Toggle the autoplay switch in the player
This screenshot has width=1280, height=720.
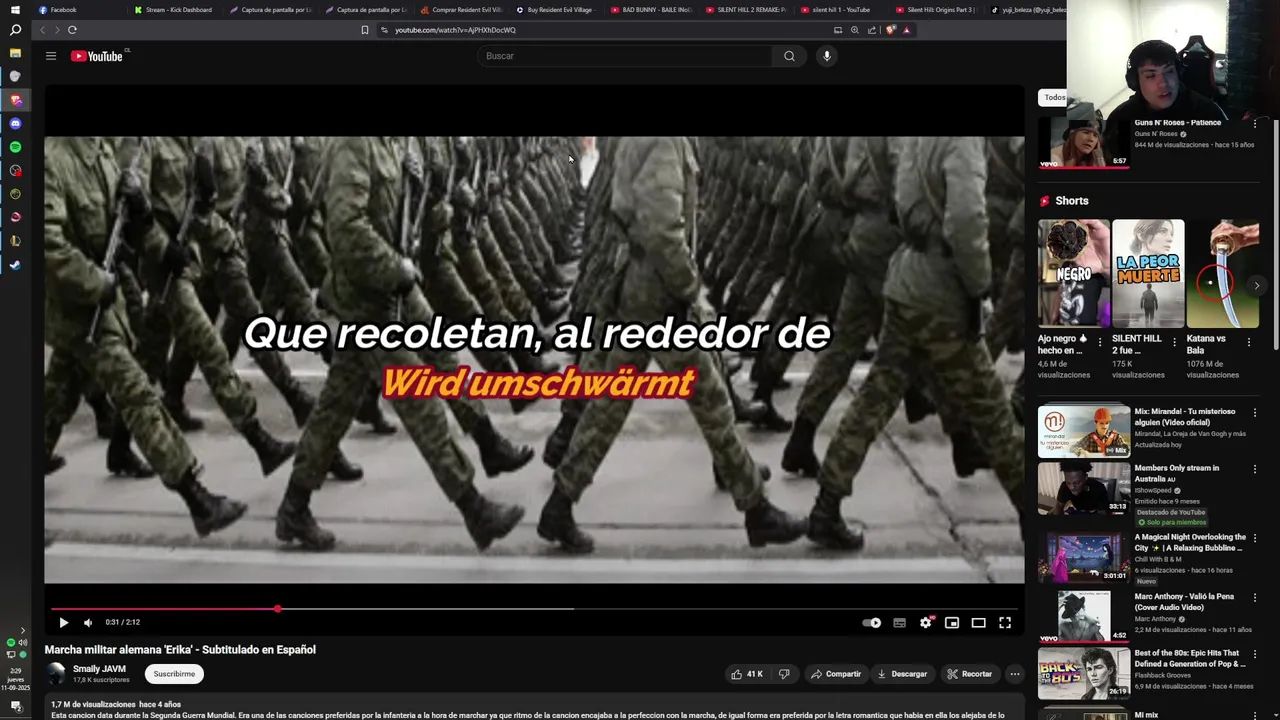872,622
